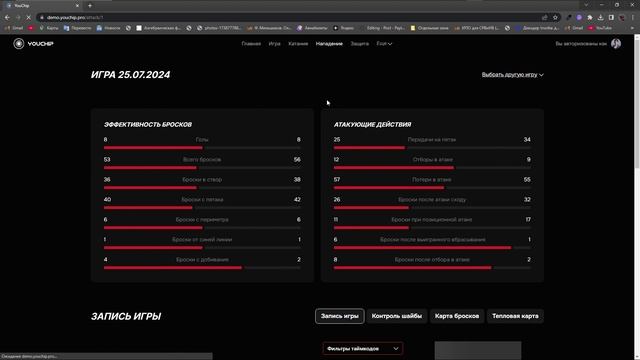Image resolution: width=640 pixels, height=360 pixels.
Task: Click the Голы stat label
Action: (x=202, y=140)
